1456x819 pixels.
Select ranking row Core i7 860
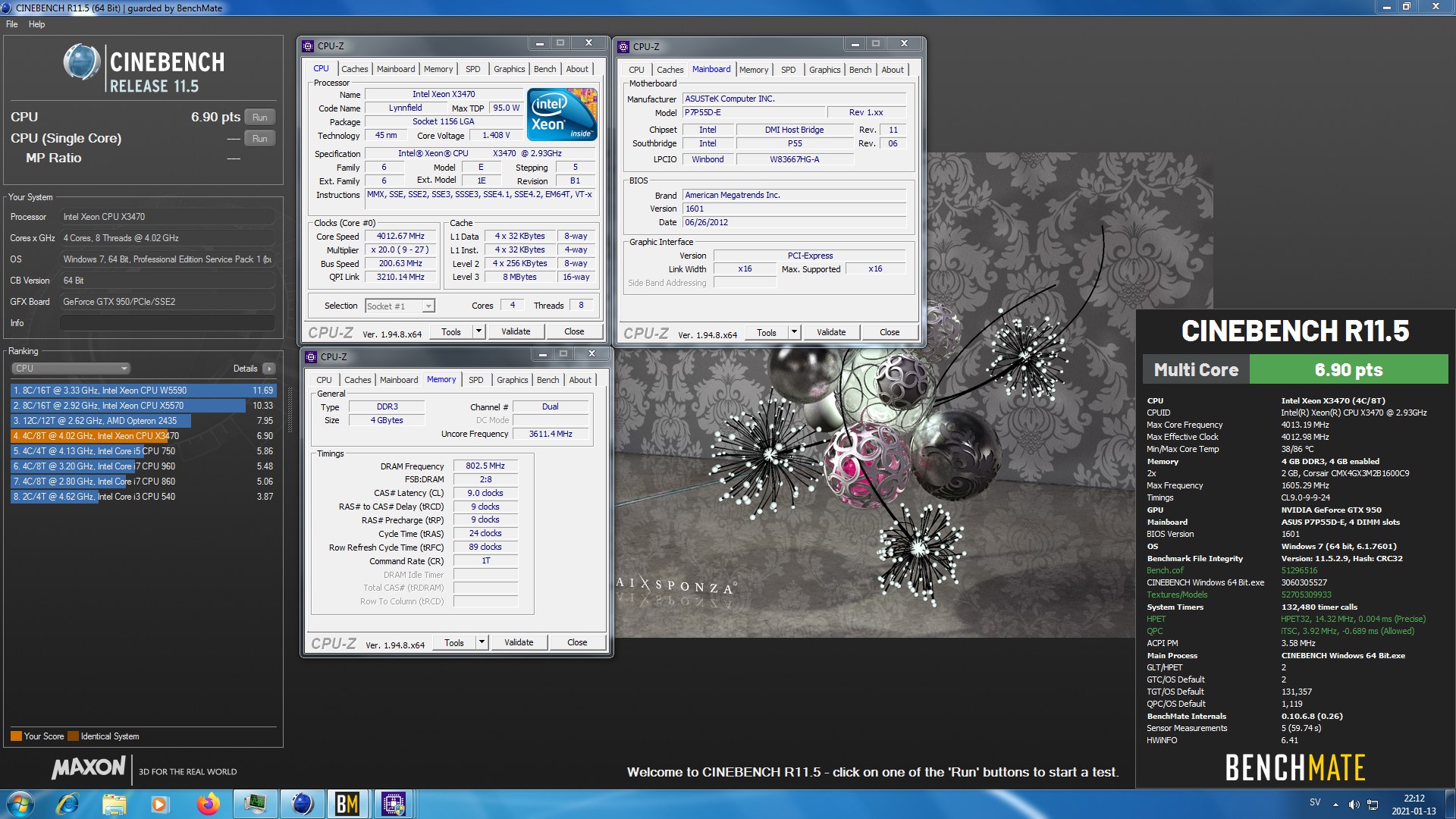(143, 482)
